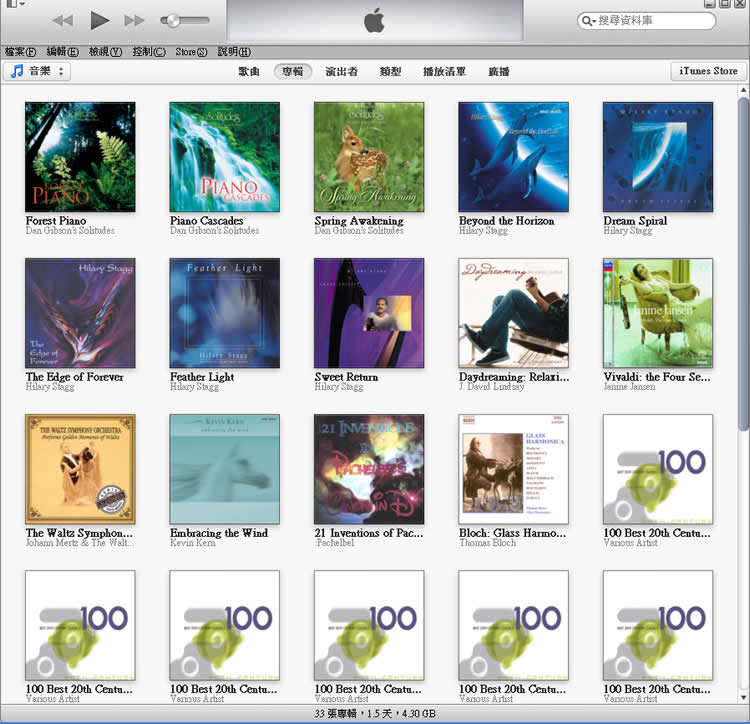Switch to the 演出者 tab
This screenshot has height=724, width=750.
pyautogui.click(x=342, y=72)
